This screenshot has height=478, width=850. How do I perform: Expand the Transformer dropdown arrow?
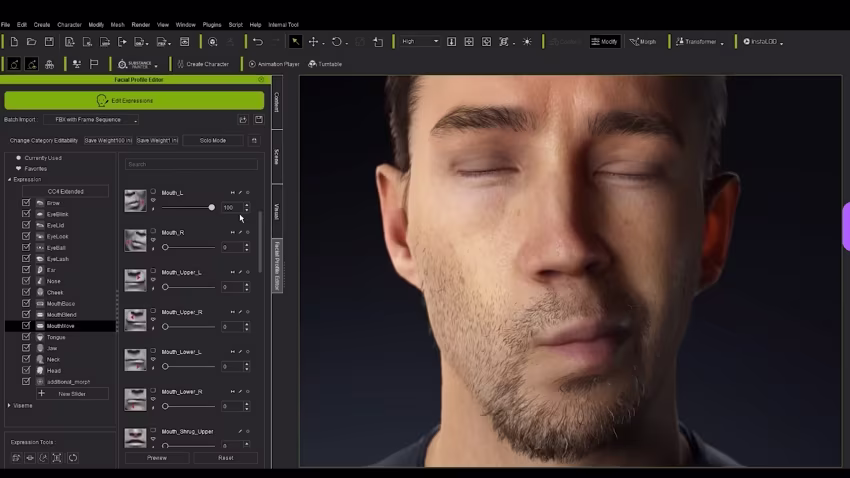coord(722,43)
